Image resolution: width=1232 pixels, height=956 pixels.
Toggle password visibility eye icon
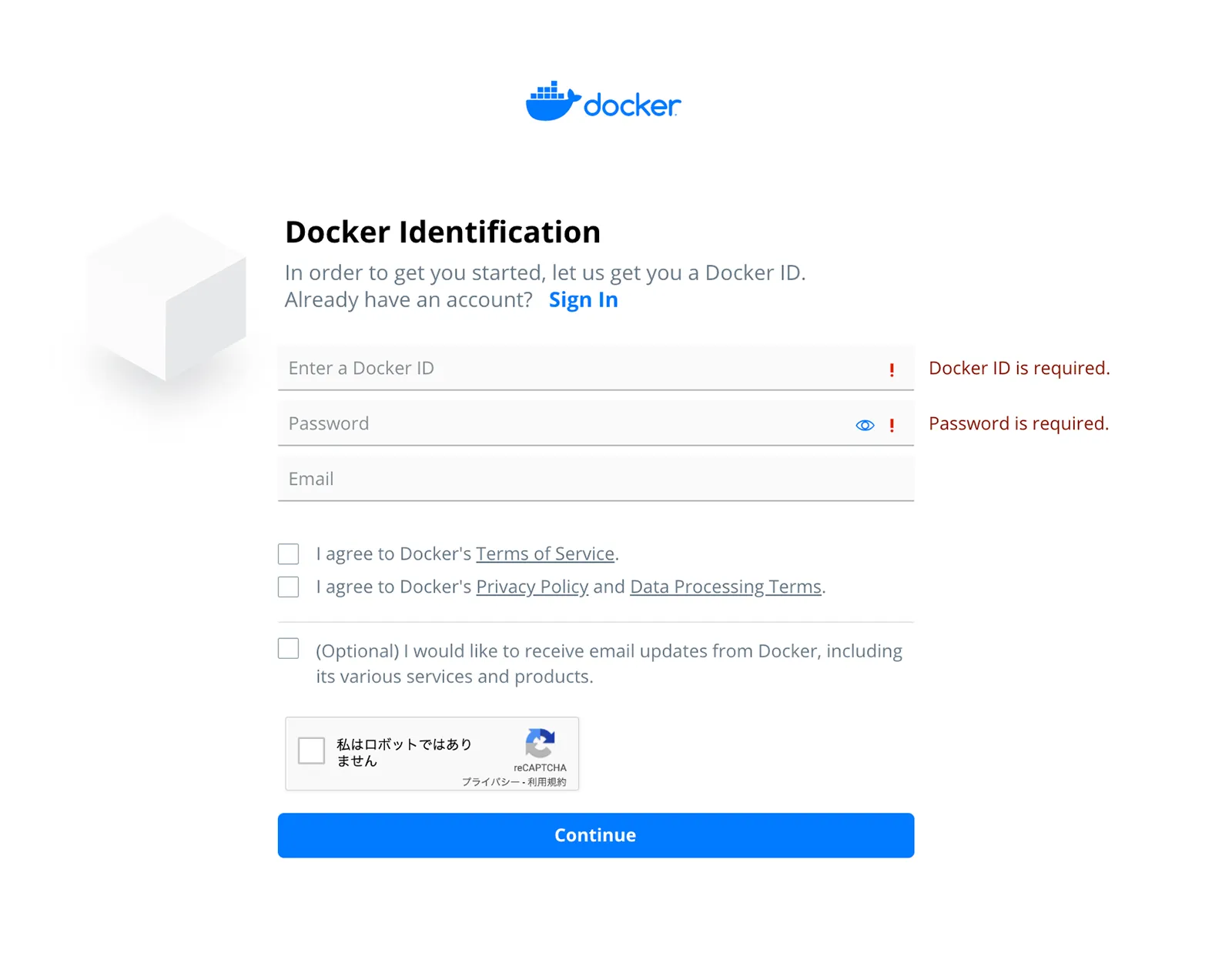865,425
